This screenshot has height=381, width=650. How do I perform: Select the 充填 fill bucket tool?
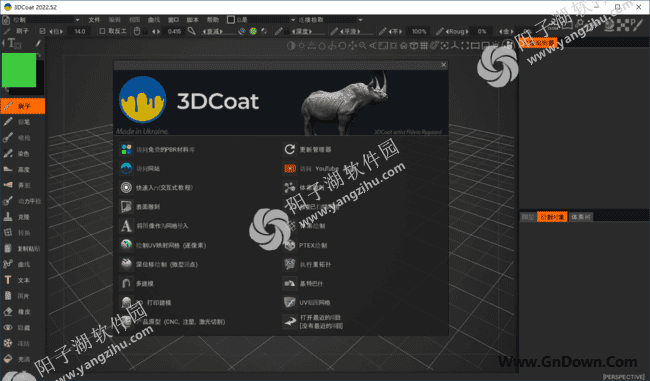point(23,359)
